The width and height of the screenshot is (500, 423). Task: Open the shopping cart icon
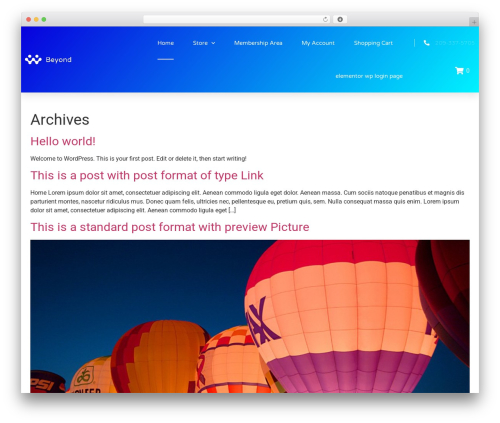[459, 71]
